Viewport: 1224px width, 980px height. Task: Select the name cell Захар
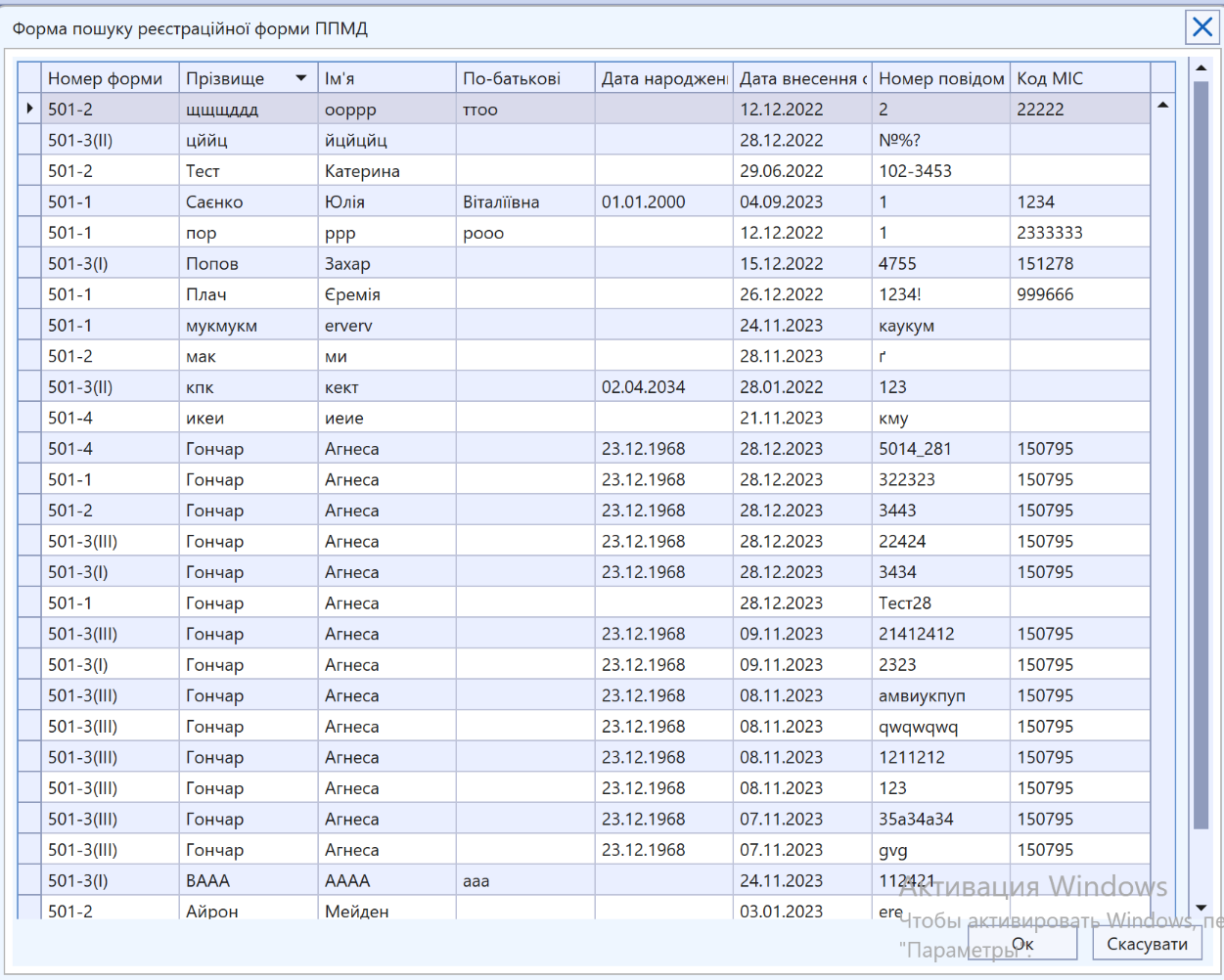(x=387, y=264)
